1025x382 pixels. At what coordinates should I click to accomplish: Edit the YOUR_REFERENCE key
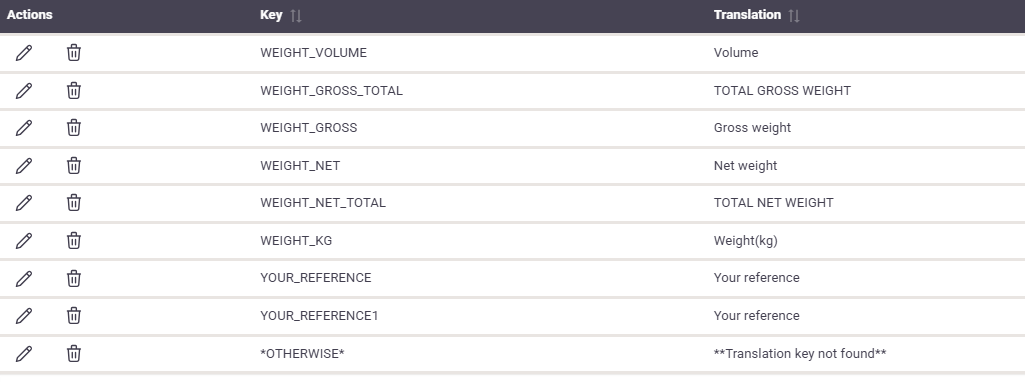(24, 278)
